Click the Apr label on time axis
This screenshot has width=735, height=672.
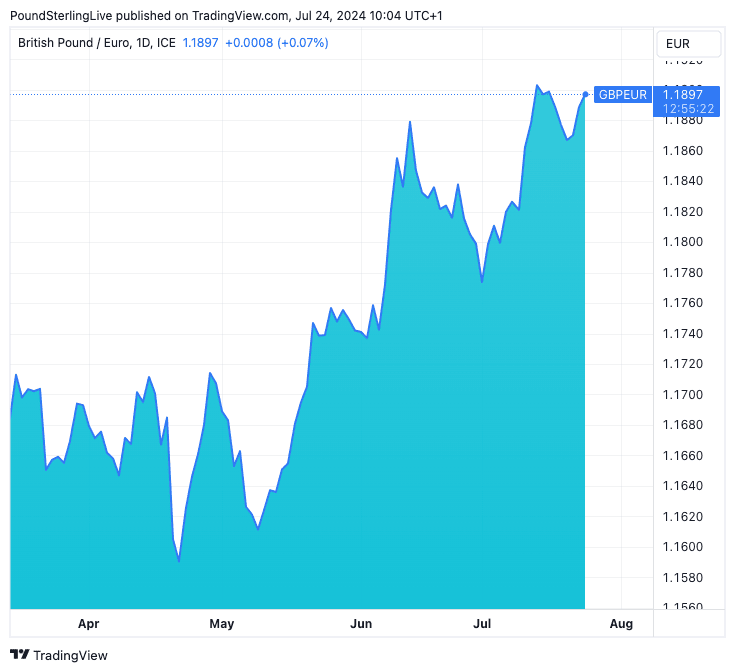coord(89,624)
